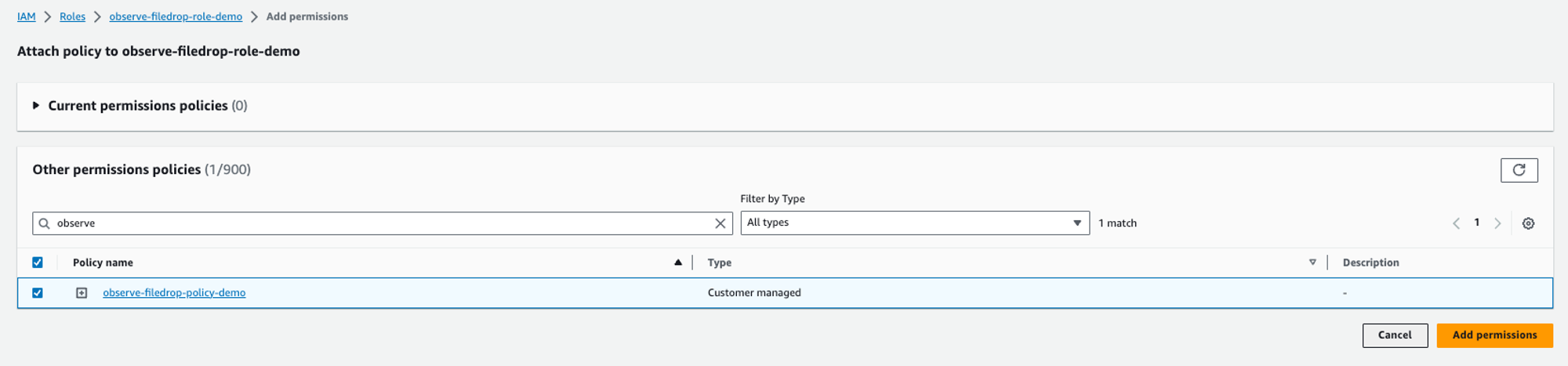
Task: Go to next page of policies
Action: click(1497, 223)
